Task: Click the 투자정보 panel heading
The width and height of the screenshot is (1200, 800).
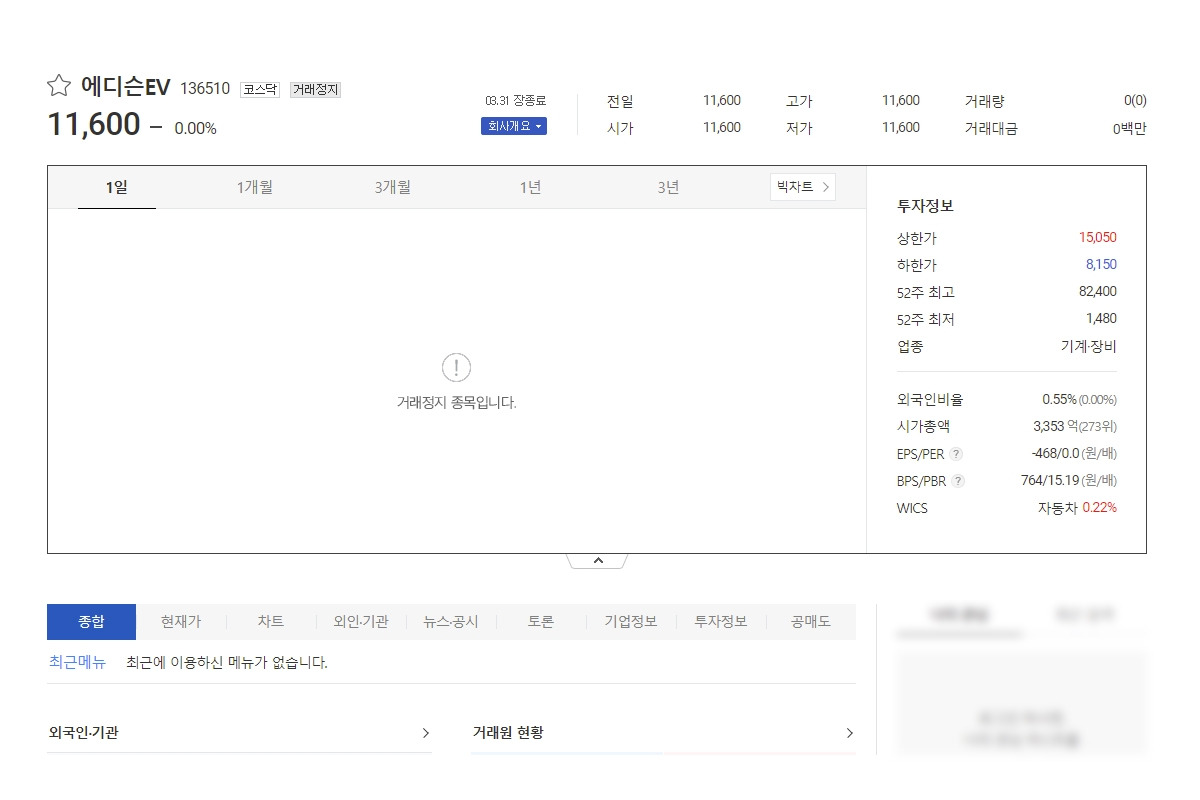Action: [925, 206]
